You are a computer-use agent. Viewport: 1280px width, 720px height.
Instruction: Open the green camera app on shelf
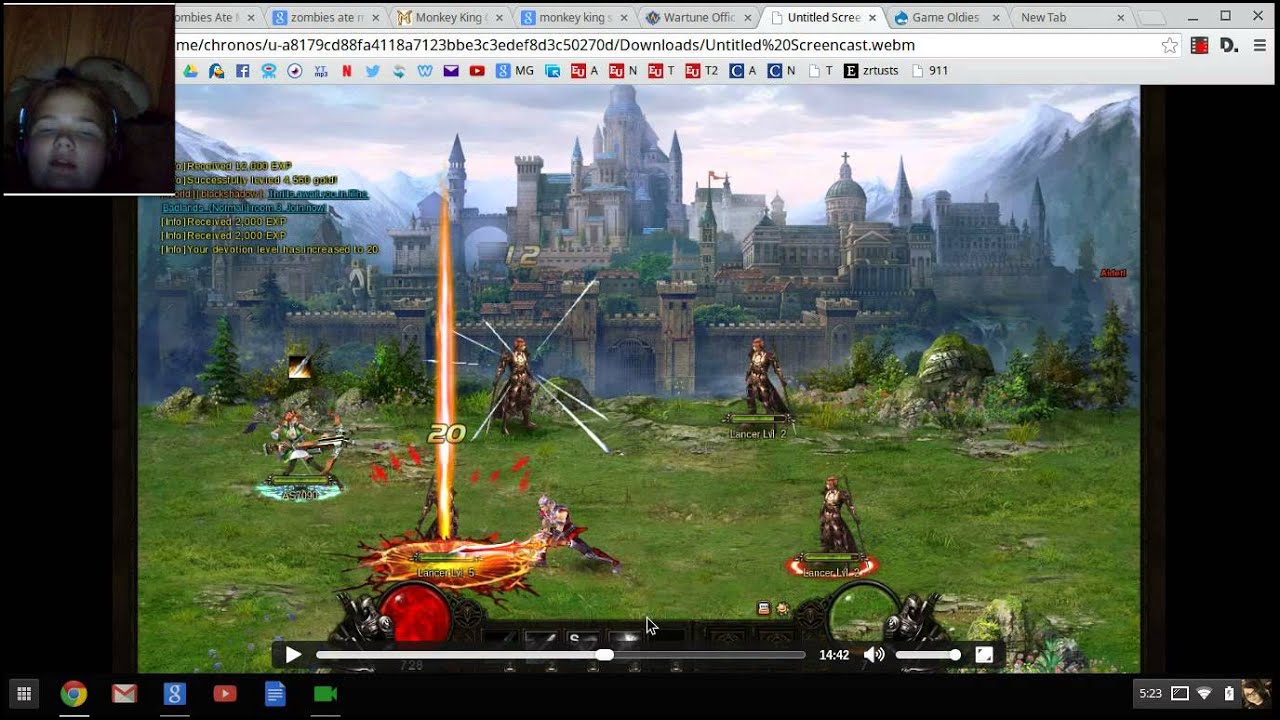pyautogui.click(x=325, y=693)
